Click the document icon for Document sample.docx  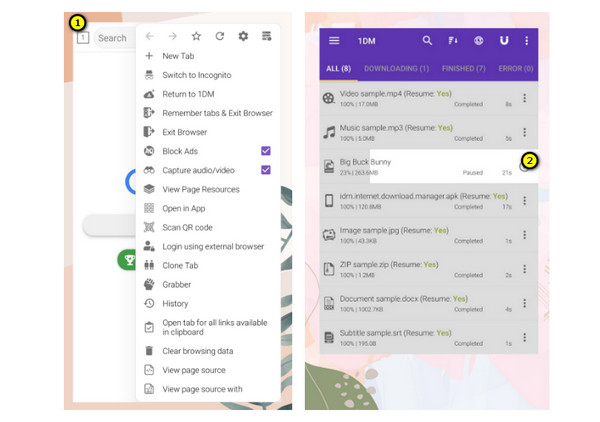click(329, 303)
